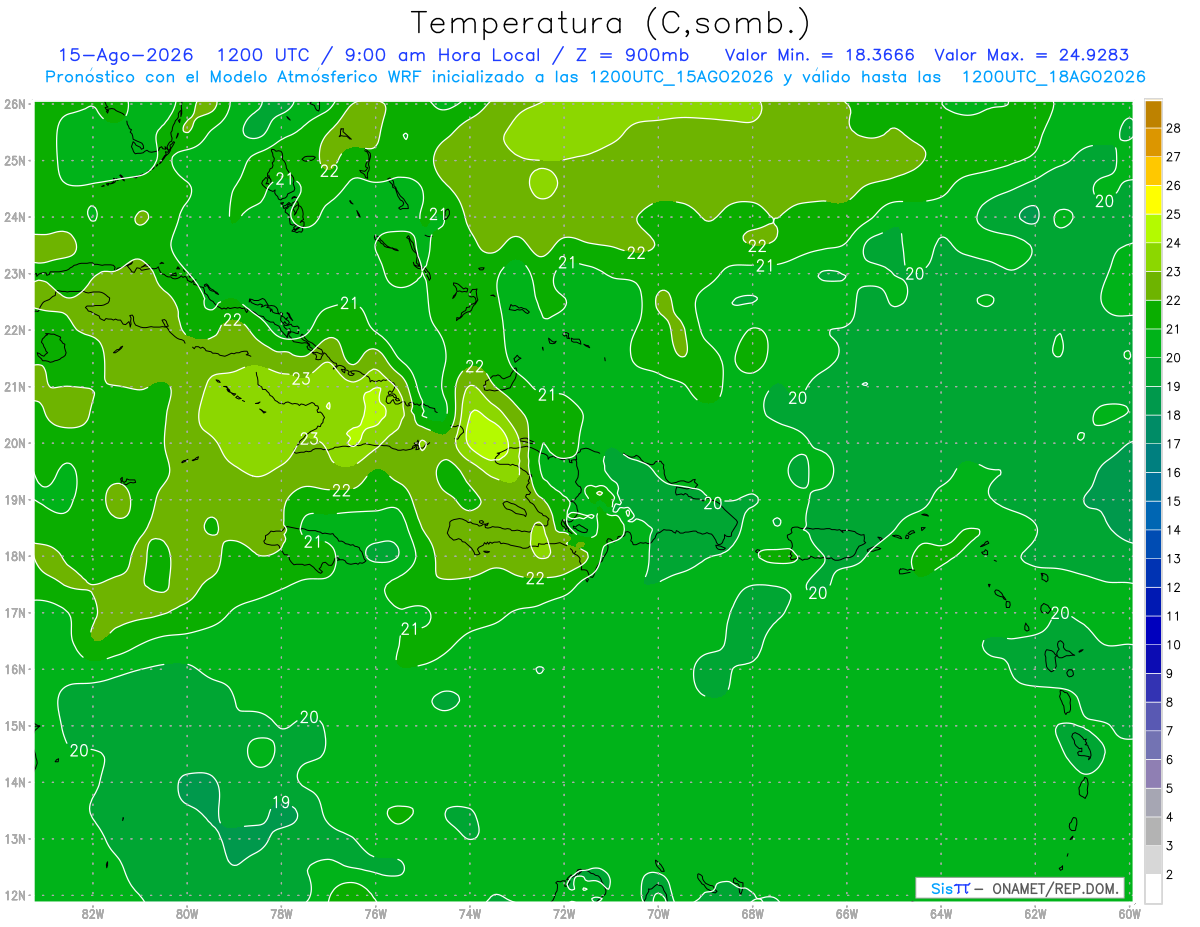Click the '76W' longitude axis label
Image resolution: width=1200 pixels, height=927 pixels.
[x=376, y=913]
